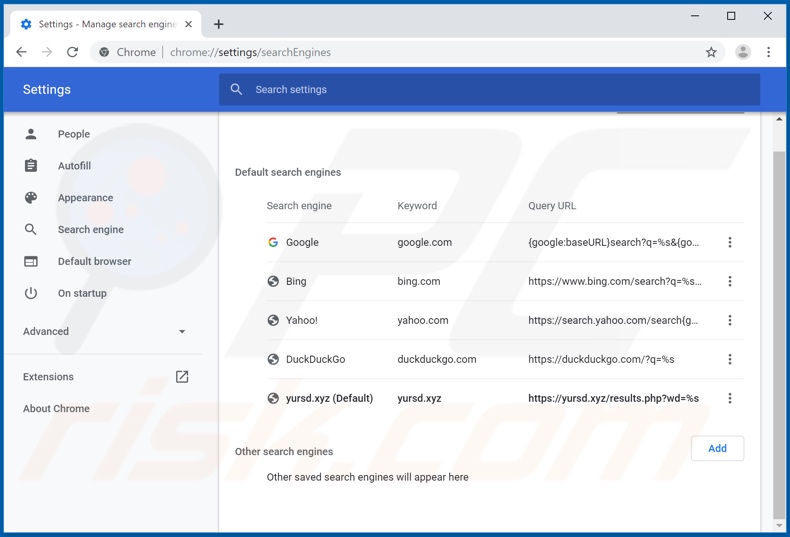This screenshot has height=537, width=790.
Task: Expand the Advanced settings section
Action: coord(182,331)
